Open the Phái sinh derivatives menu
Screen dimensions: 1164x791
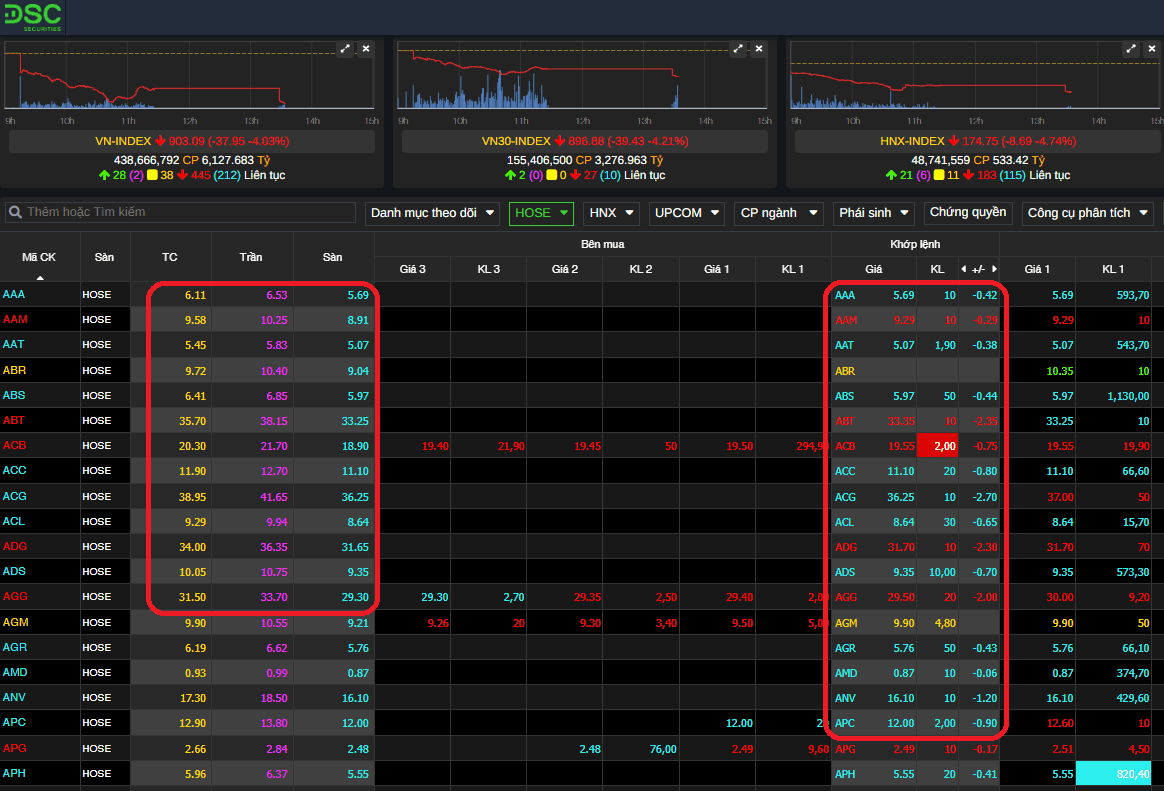click(875, 213)
